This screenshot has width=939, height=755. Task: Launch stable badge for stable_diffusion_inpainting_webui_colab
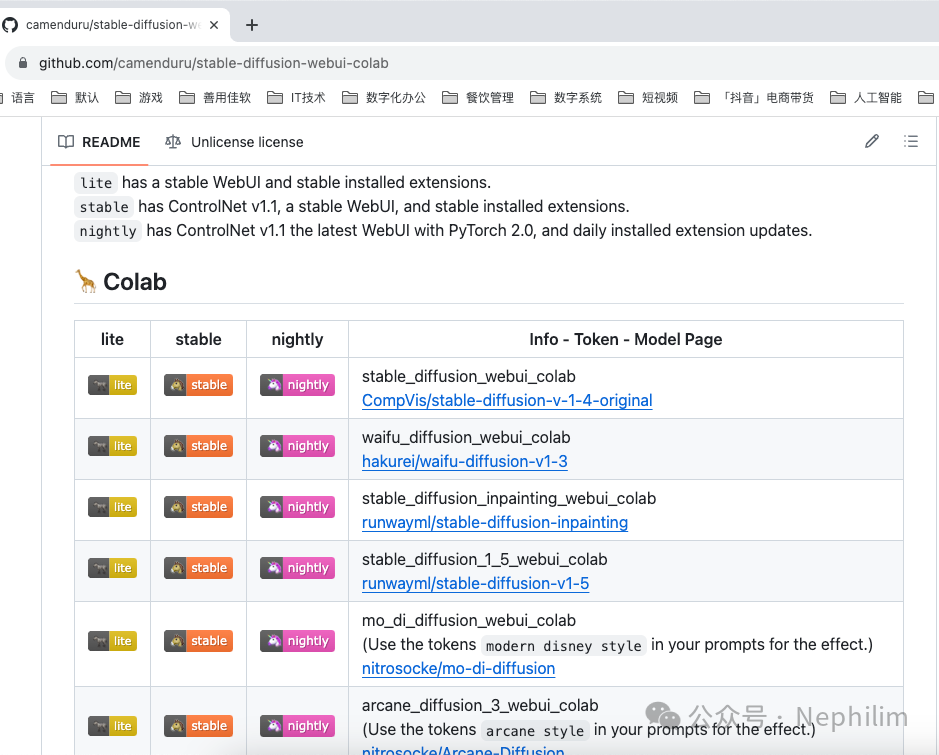(198, 507)
